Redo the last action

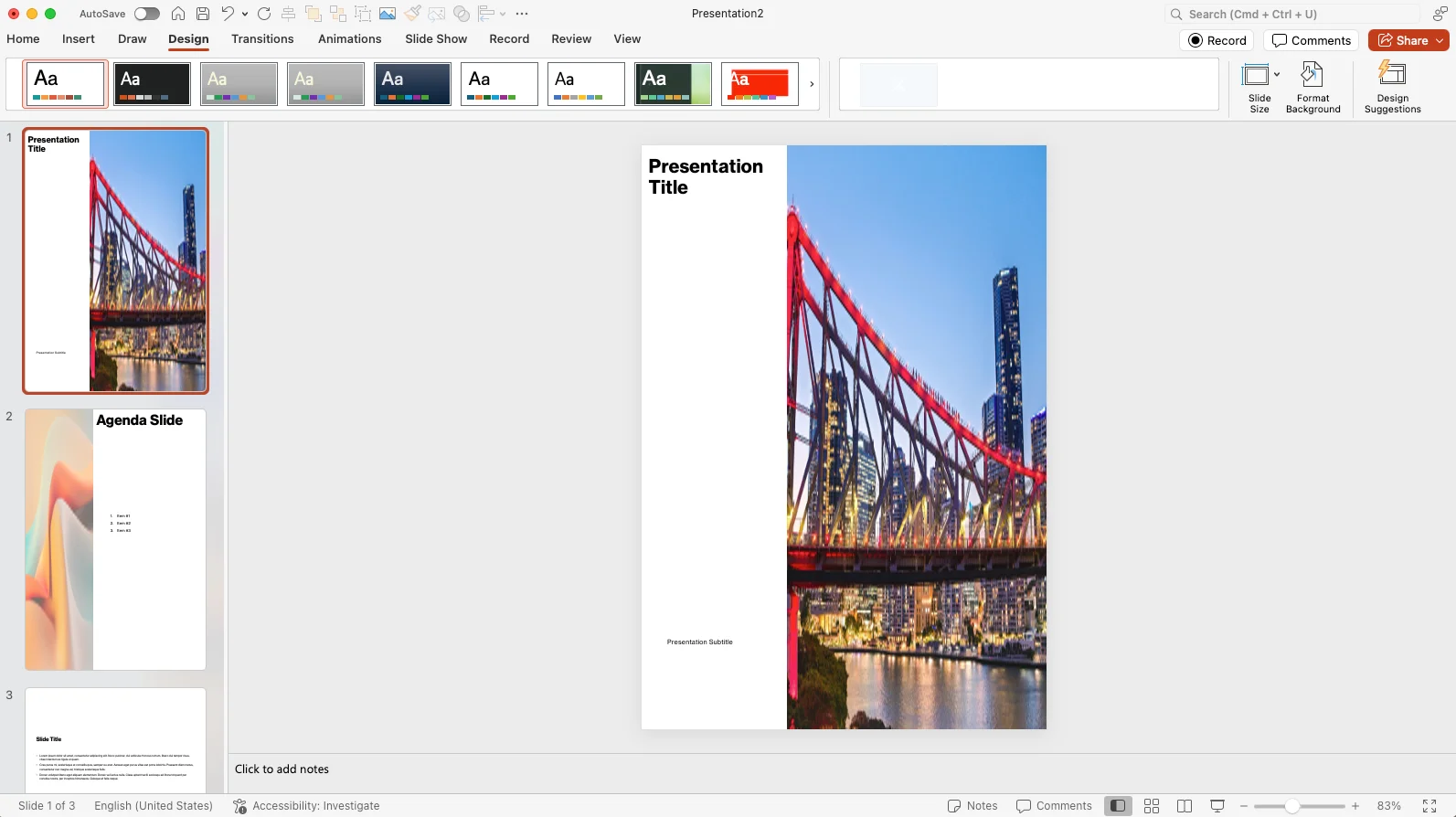[264, 14]
